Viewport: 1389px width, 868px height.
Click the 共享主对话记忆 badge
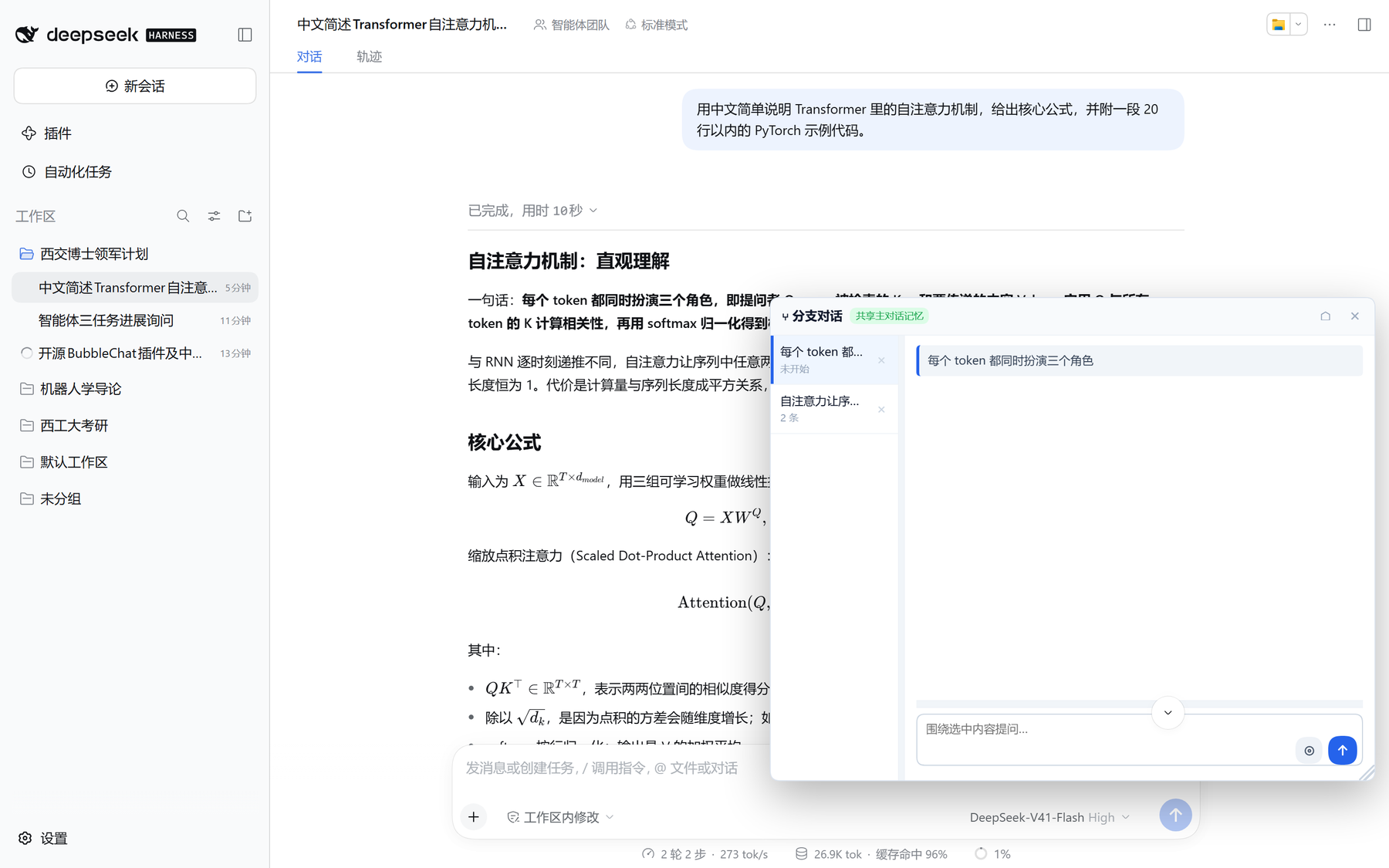coord(889,316)
